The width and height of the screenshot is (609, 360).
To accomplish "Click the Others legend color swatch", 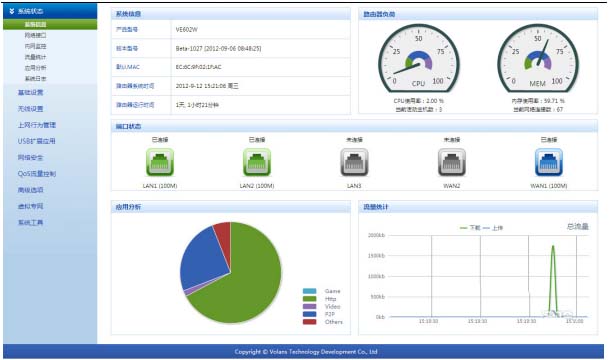I will click(x=310, y=322).
